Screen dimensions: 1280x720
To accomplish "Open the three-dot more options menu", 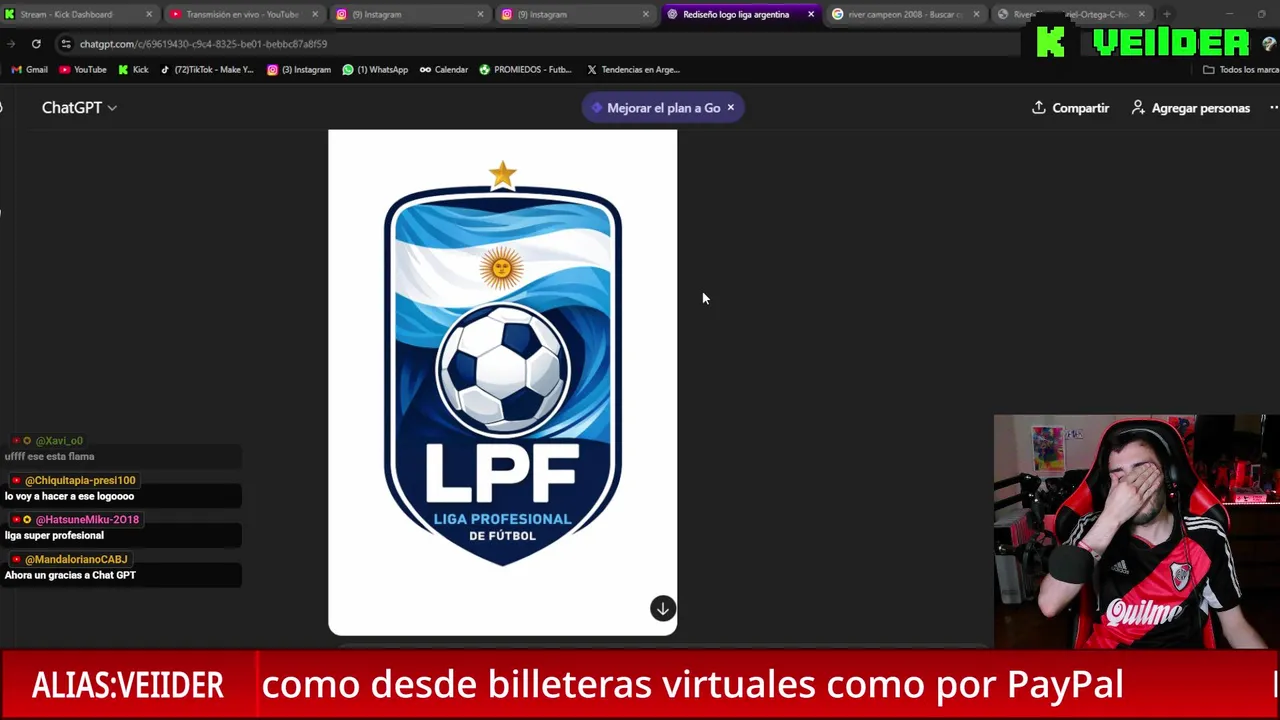I will click(x=1273, y=108).
